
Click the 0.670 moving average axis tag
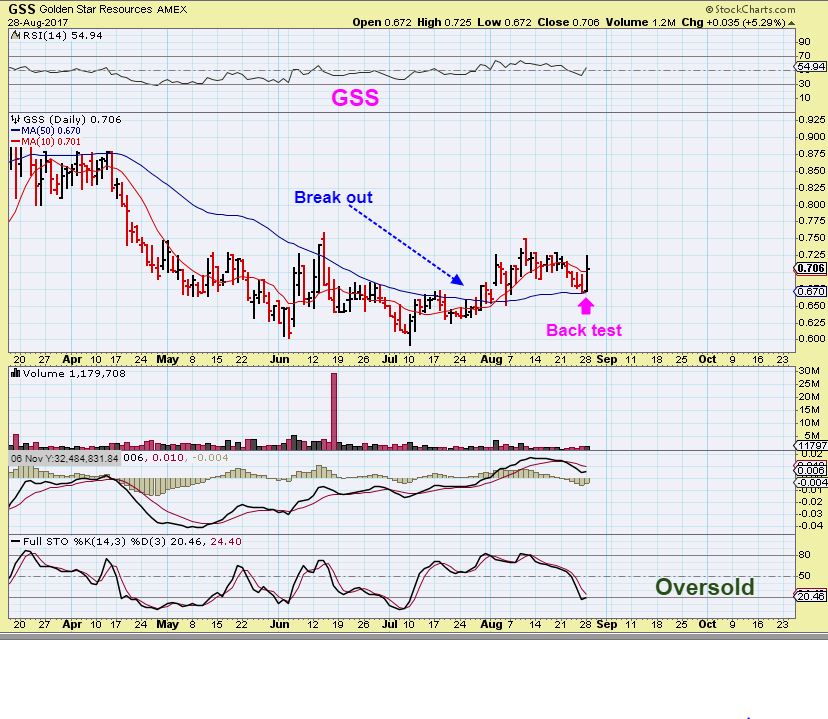811,291
